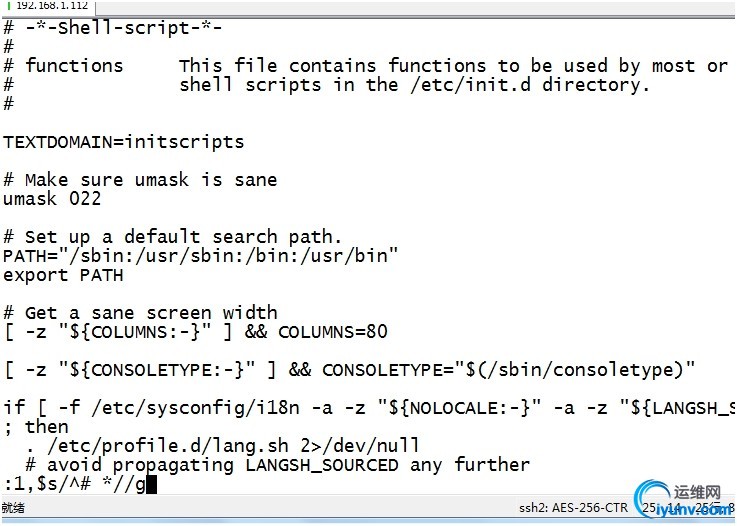
Task: Select the 192.168.1.112 session tab
Action: 52,6
